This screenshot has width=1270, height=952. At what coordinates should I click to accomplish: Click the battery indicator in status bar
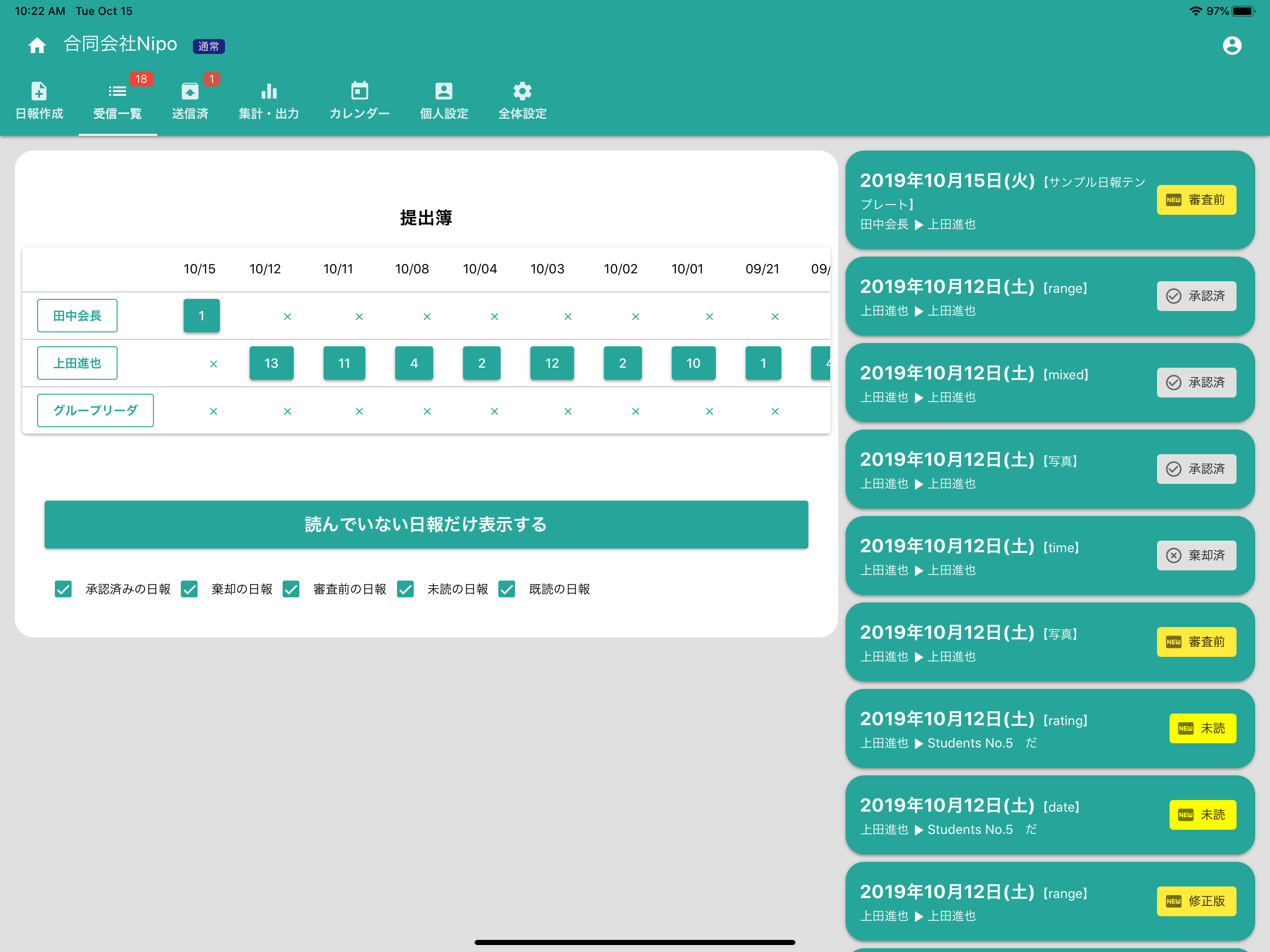[x=1244, y=11]
